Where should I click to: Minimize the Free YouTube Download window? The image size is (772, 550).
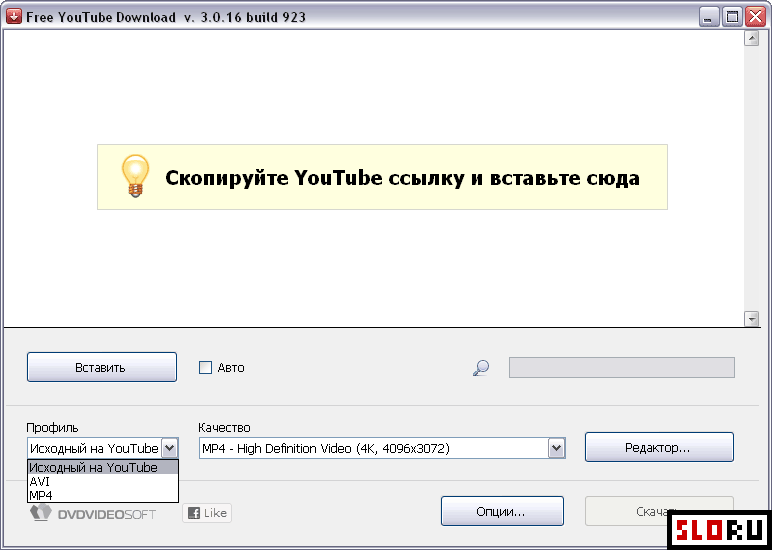708,18
